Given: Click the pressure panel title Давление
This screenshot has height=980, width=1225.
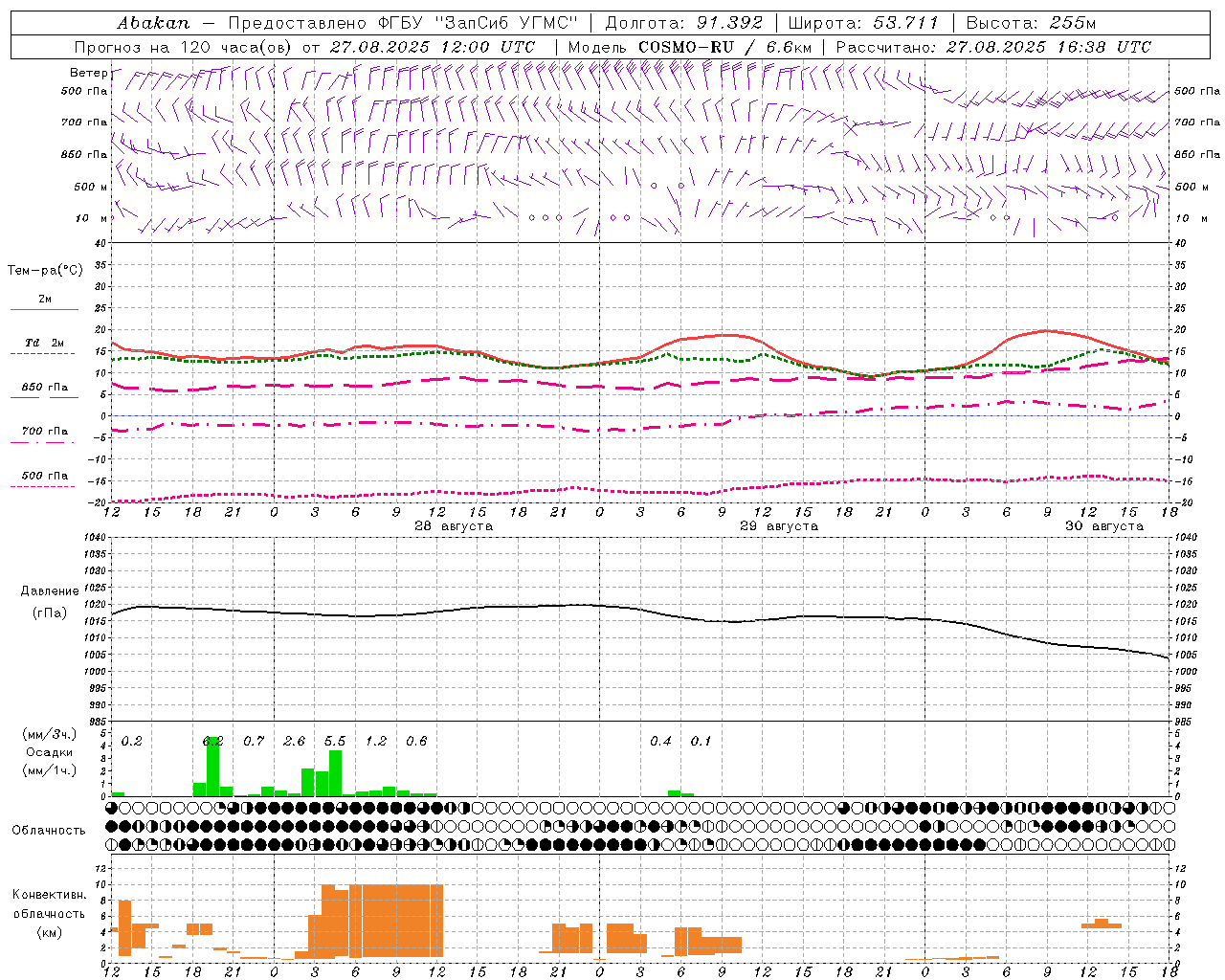Looking at the screenshot, I should [50, 591].
